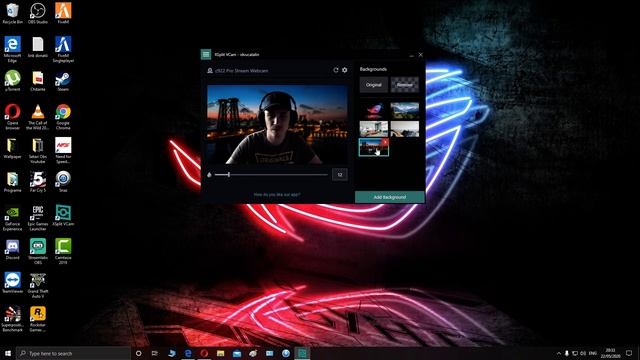Click the blur slider track in VCam
The image size is (640, 360).
tap(271, 175)
